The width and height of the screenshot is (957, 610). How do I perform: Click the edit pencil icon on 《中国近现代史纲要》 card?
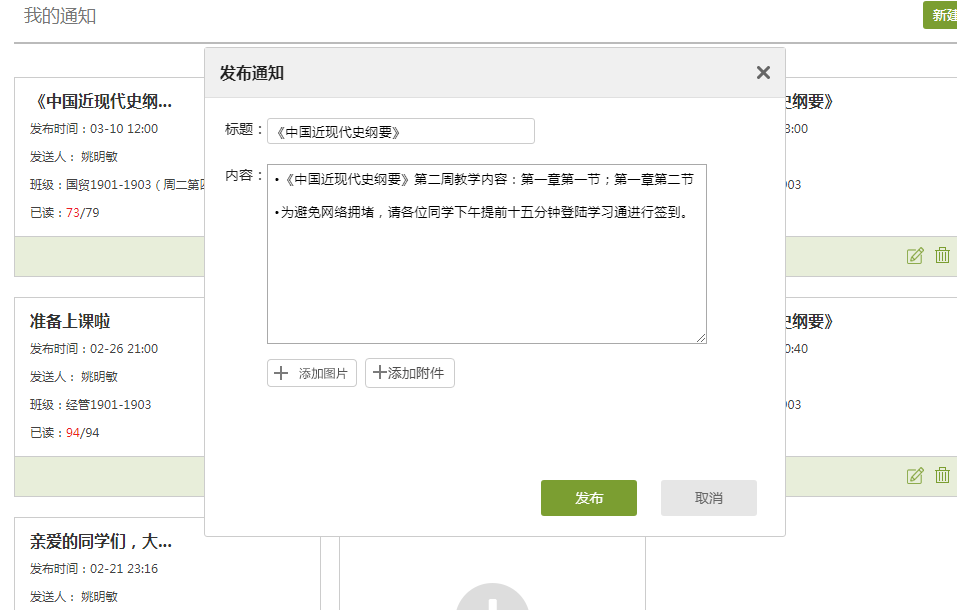click(914, 256)
